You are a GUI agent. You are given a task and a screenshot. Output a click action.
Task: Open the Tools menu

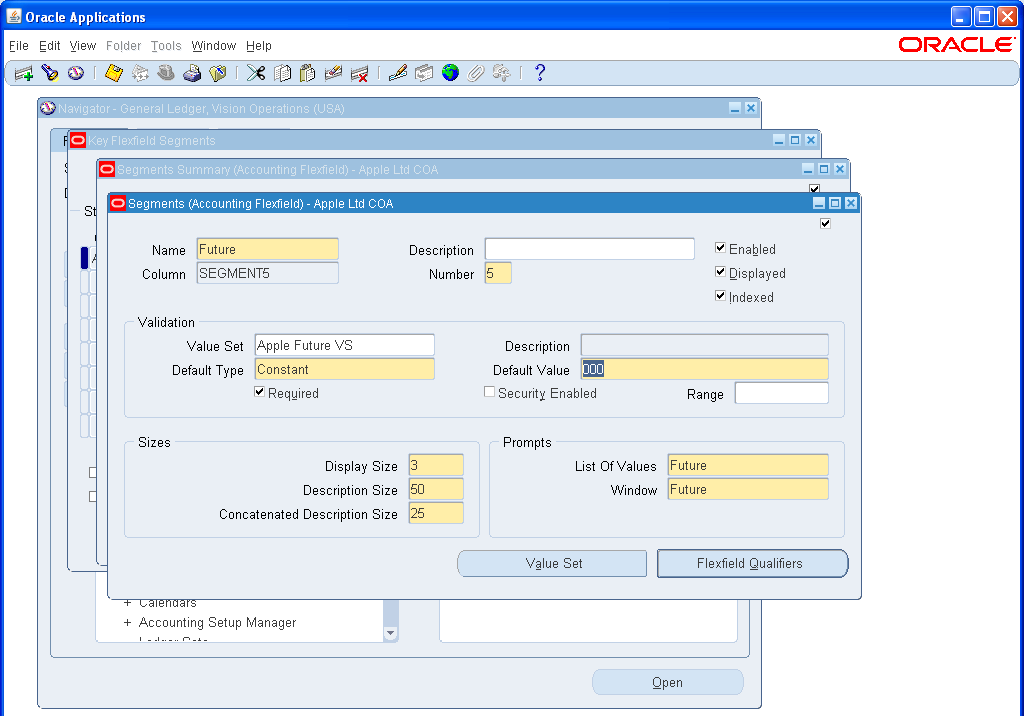pyautogui.click(x=166, y=45)
